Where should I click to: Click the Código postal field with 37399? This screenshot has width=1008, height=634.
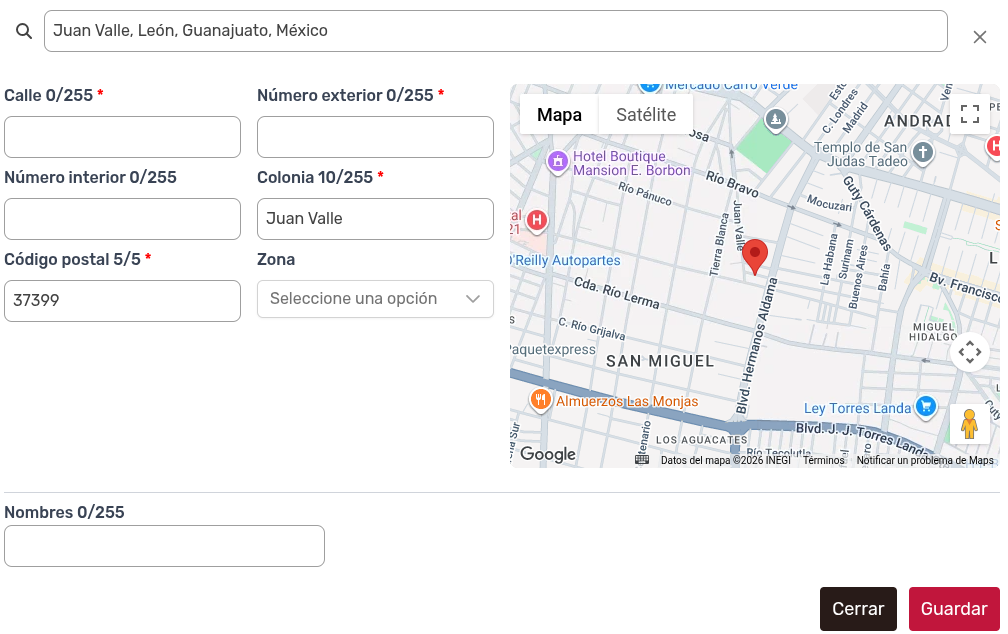coord(122,301)
